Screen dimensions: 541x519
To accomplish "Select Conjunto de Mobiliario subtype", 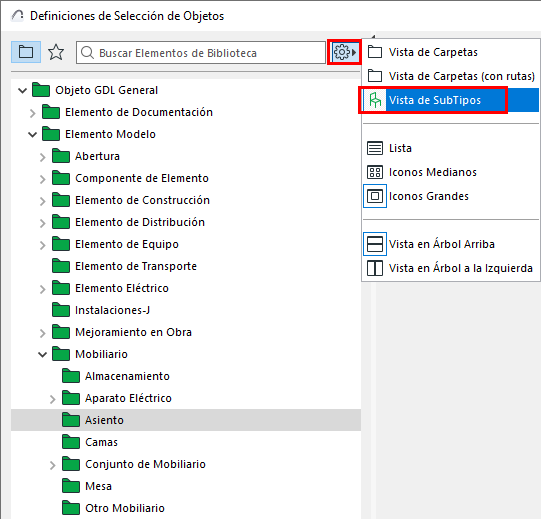I will tap(145, 464).
